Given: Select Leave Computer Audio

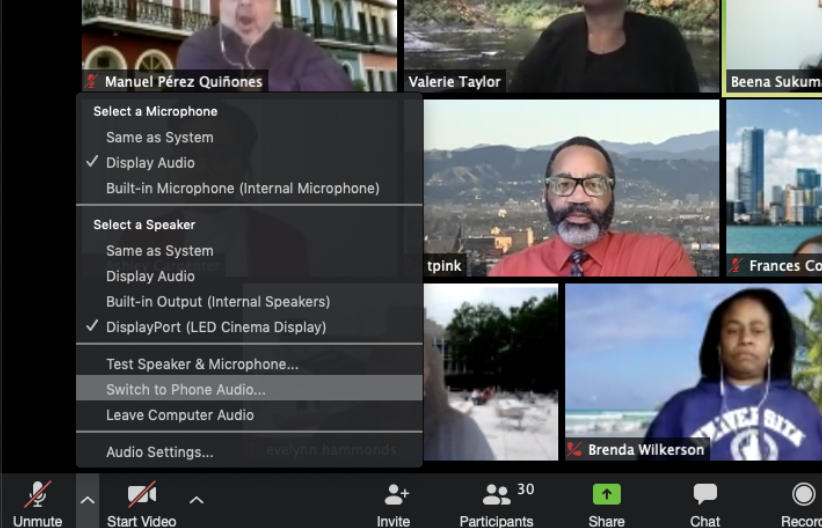Looking at the screenshot, I should [x=249, y=415].
